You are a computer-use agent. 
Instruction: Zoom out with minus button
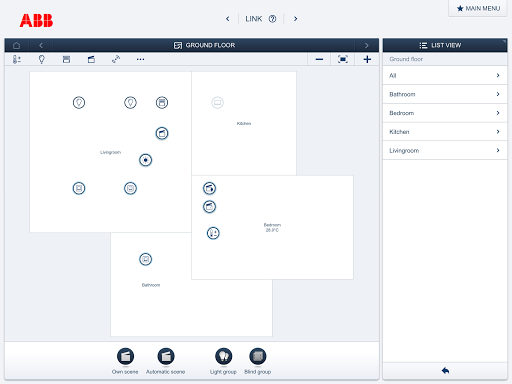coord(319,59)
